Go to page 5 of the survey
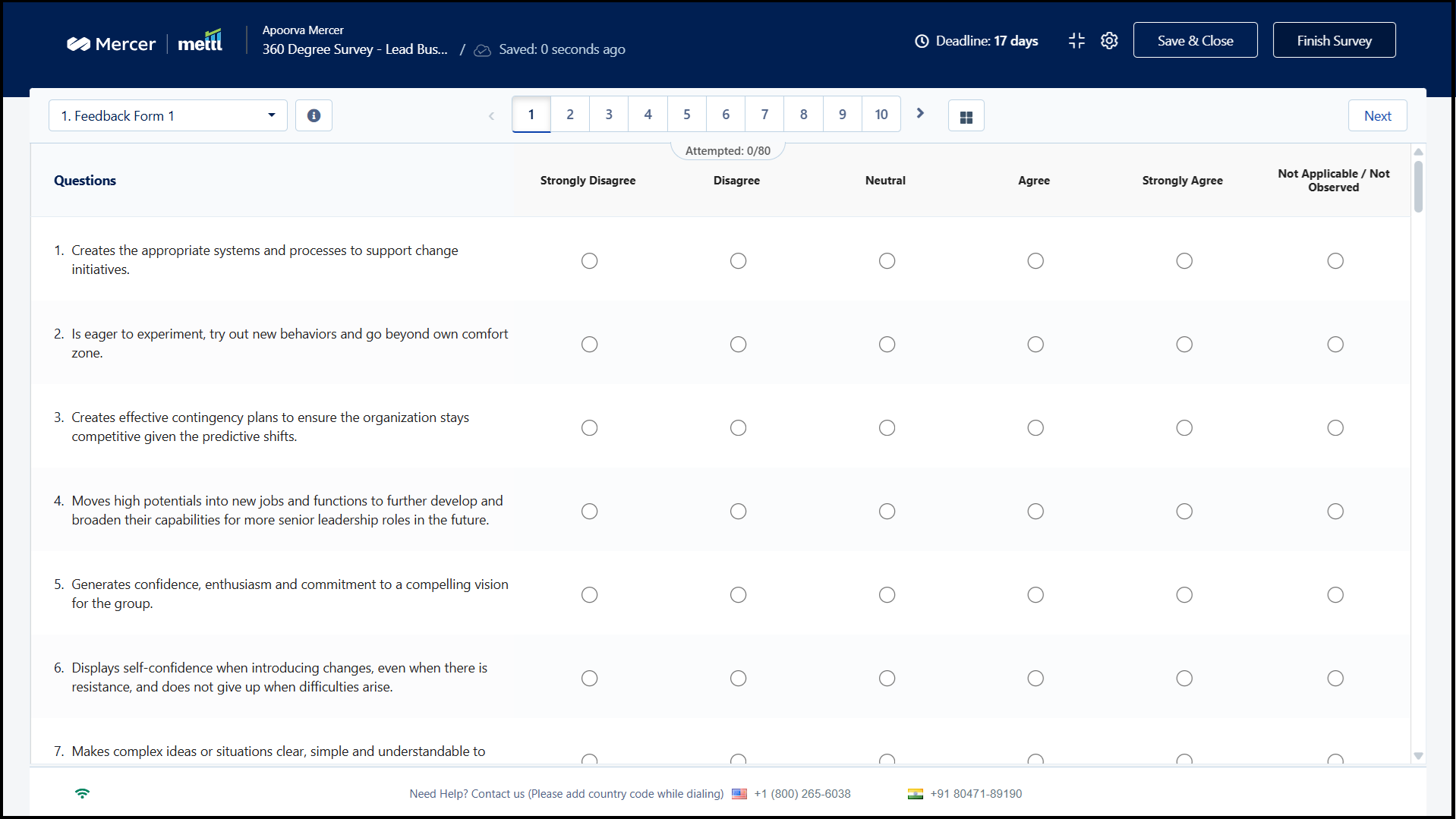This screenshot has width=1456, height=819. 686,115
